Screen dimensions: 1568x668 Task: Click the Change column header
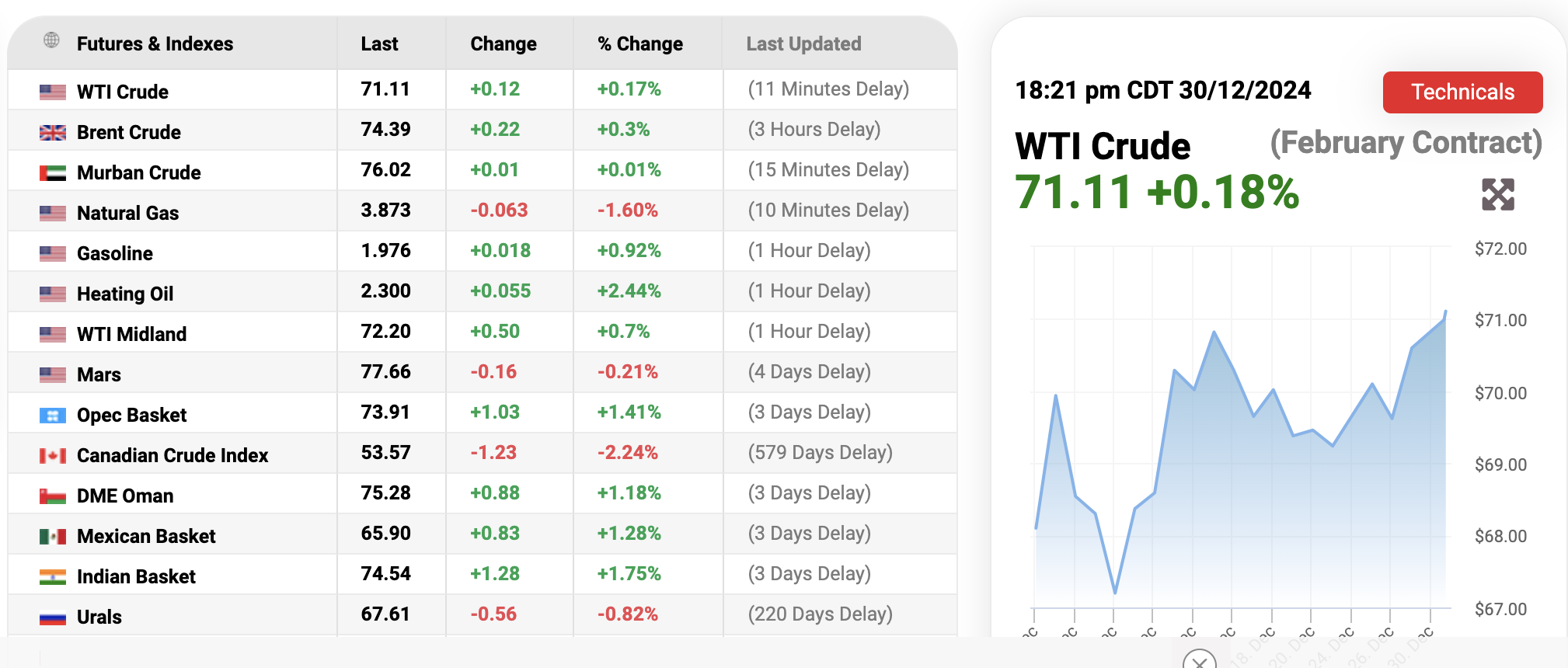pos(504,44)
